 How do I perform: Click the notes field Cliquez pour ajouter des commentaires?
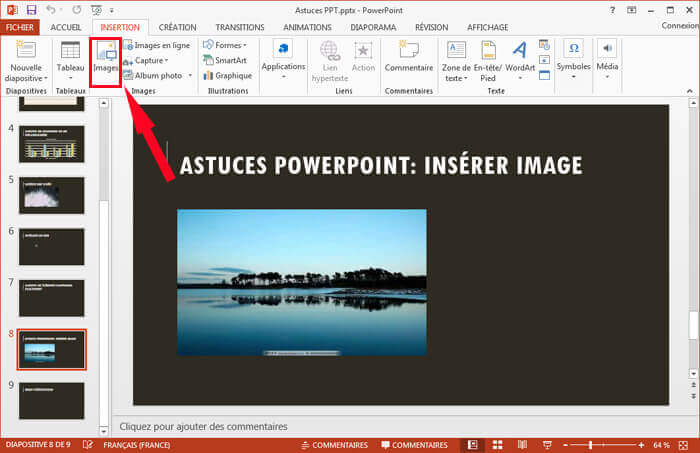tap(203, 427)
